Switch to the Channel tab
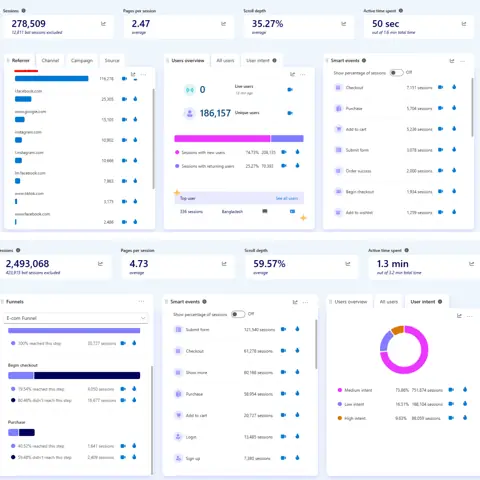Screen dimensions: 480x480 coord(50,61)
